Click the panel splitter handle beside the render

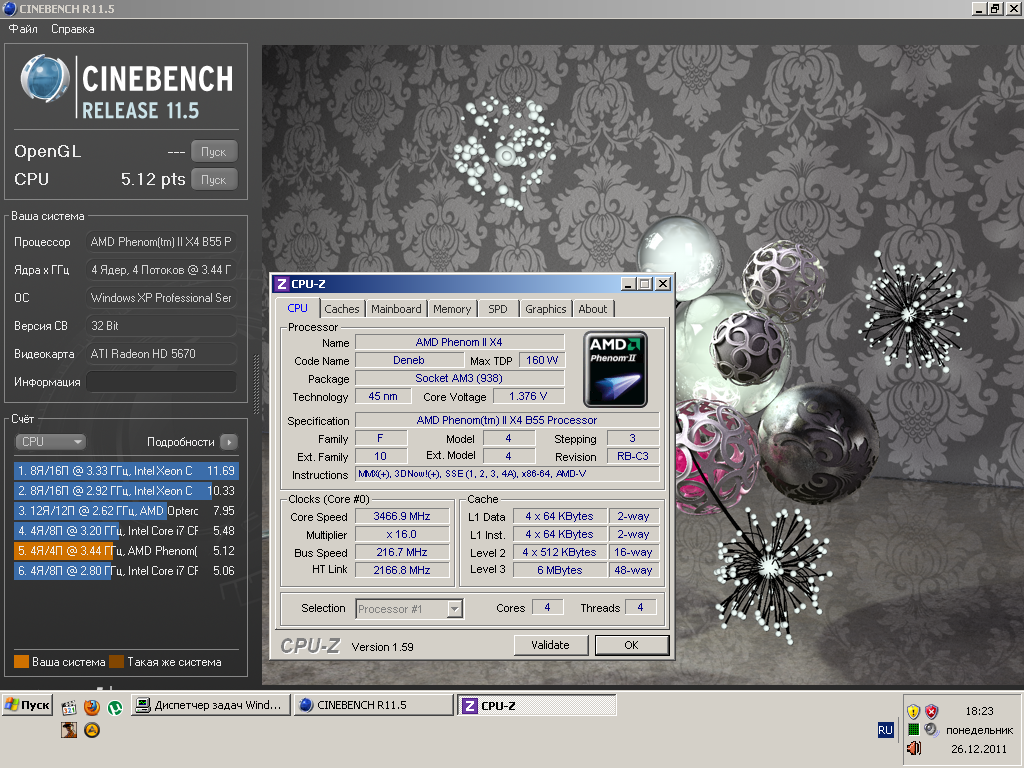tap(256, 385)
